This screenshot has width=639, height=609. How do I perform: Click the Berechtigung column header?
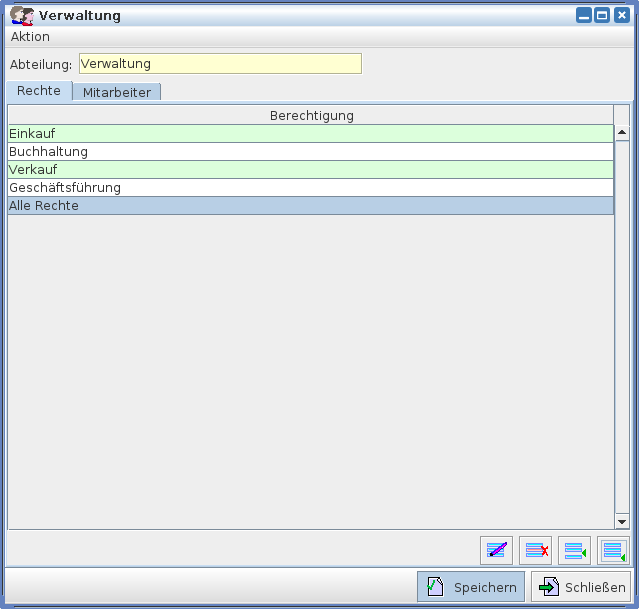coord(312,116)
